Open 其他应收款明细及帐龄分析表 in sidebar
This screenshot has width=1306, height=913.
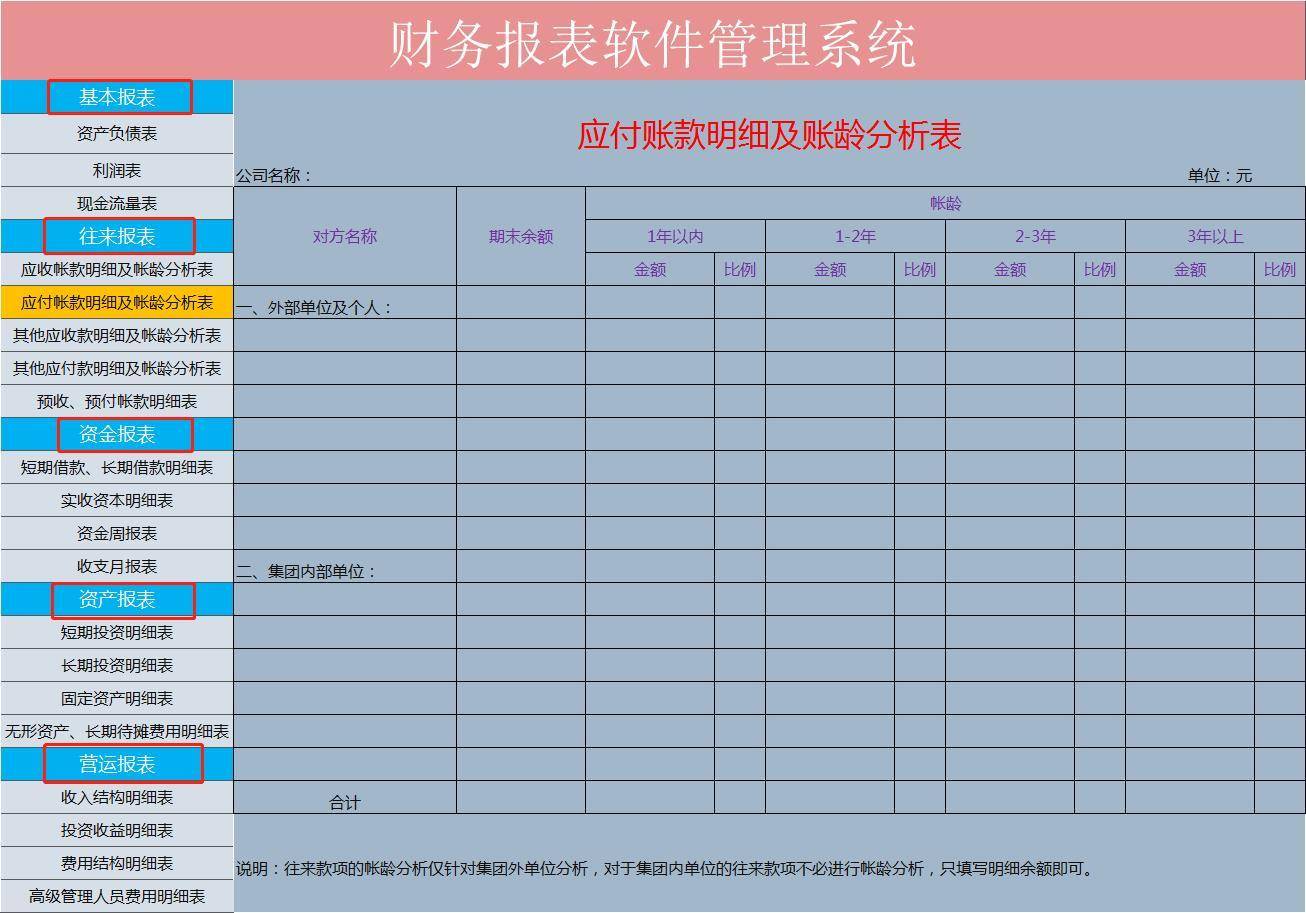point(117,335)
